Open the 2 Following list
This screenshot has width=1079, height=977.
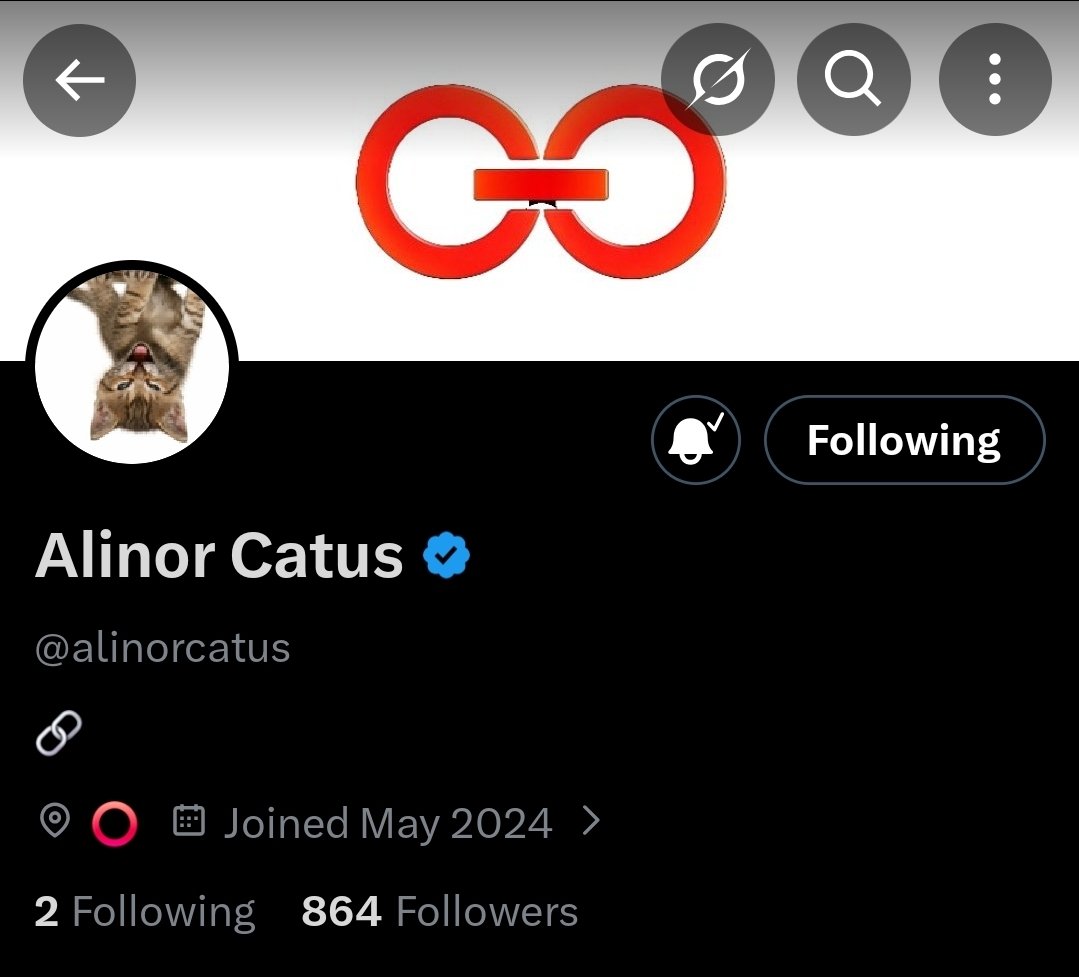144,912
